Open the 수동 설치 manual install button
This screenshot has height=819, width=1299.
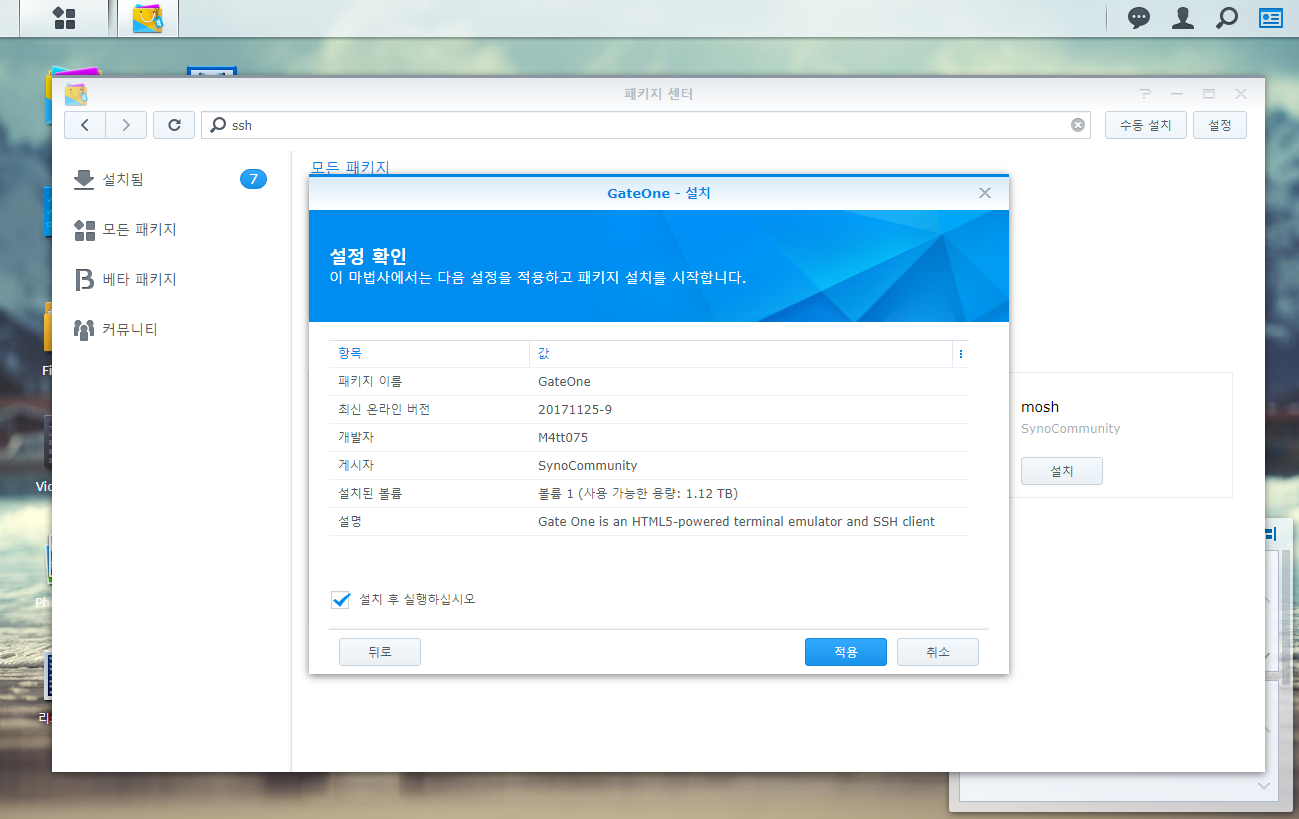tap(1145, 125)
